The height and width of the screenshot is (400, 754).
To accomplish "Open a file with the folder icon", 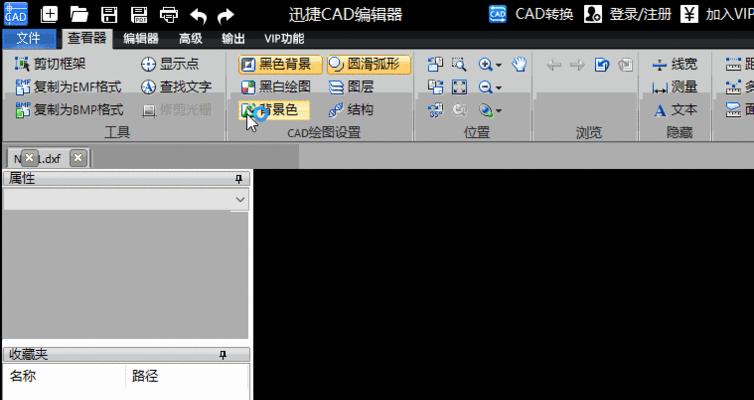I will point(79,14).
